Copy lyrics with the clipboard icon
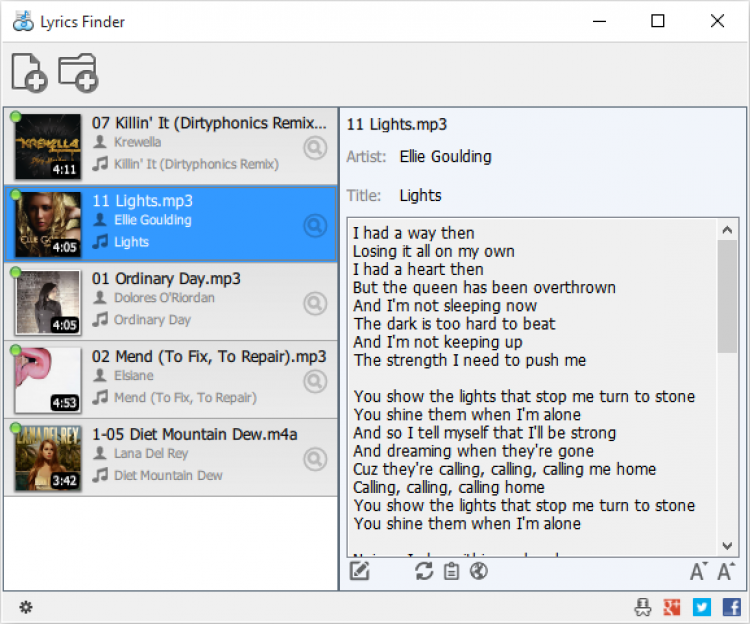 [451, 571]
